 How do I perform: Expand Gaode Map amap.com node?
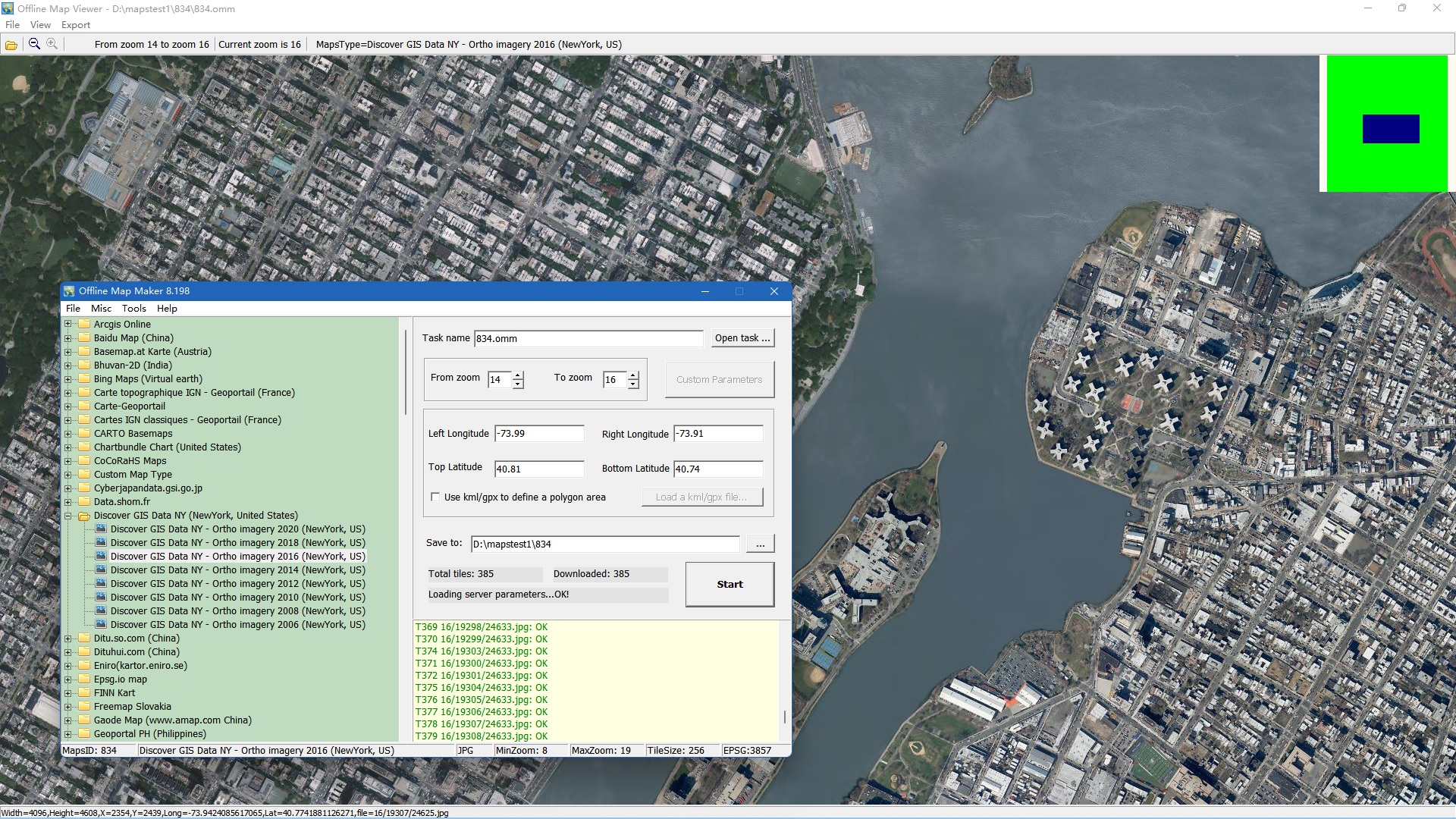(x=67, y=720)
